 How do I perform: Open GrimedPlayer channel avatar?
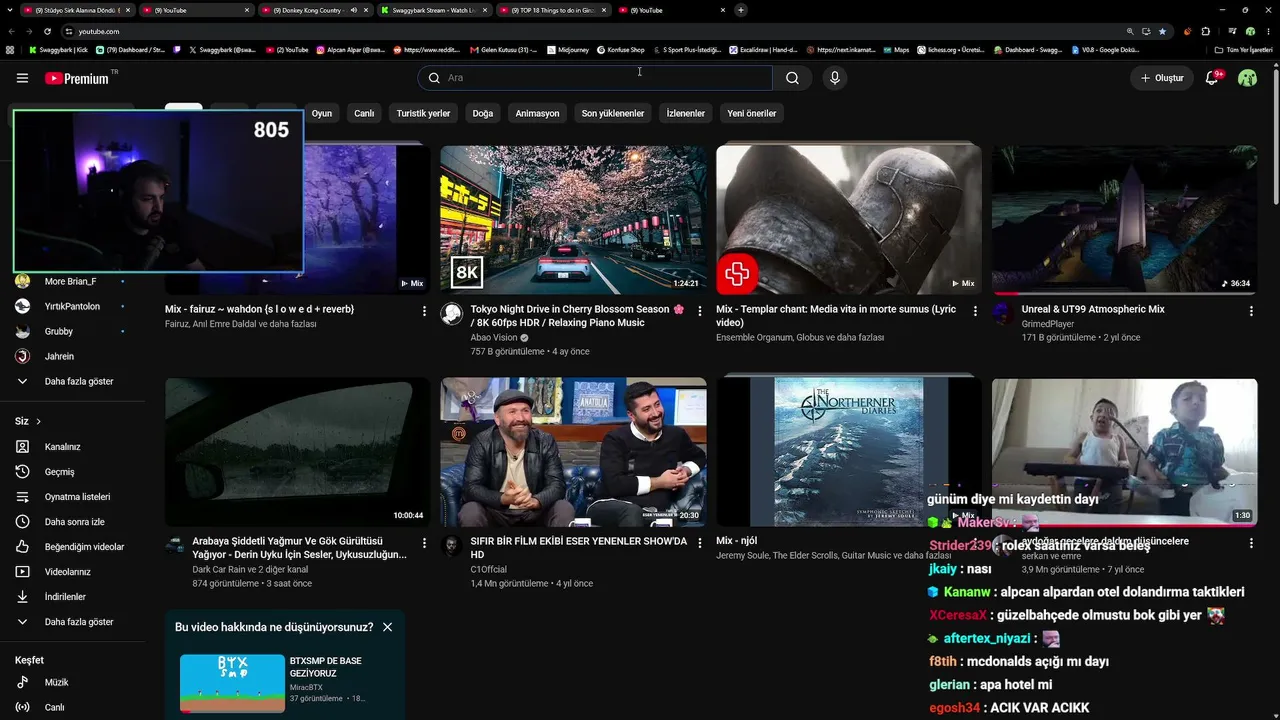(x=1003, y=314)
